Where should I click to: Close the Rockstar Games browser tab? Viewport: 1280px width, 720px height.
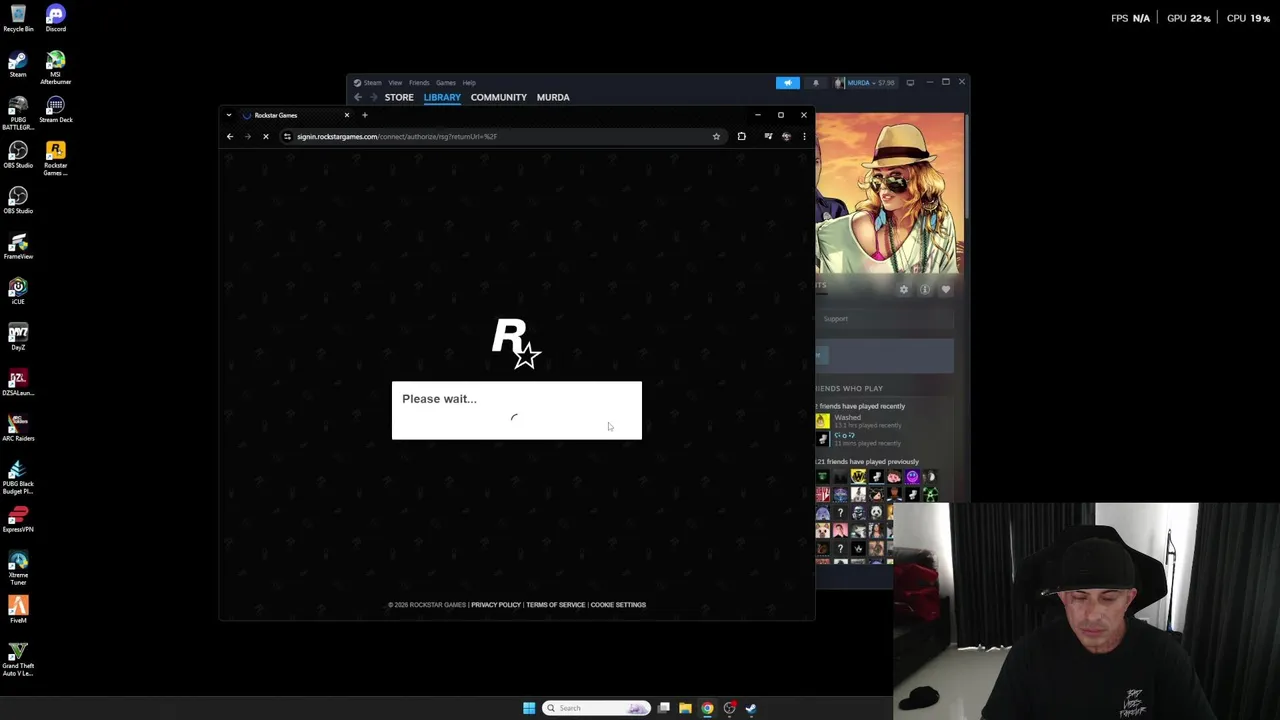point(347,115)
